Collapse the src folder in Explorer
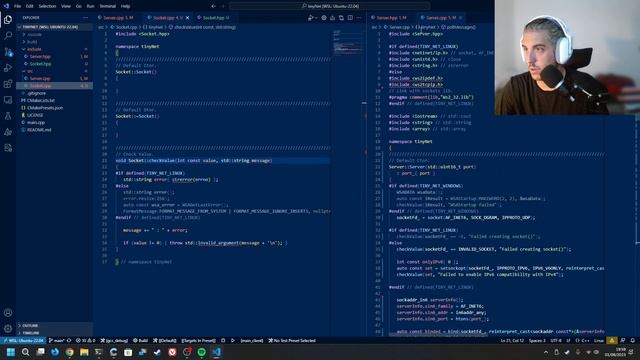Screen dimensions: 640x360 54,71
